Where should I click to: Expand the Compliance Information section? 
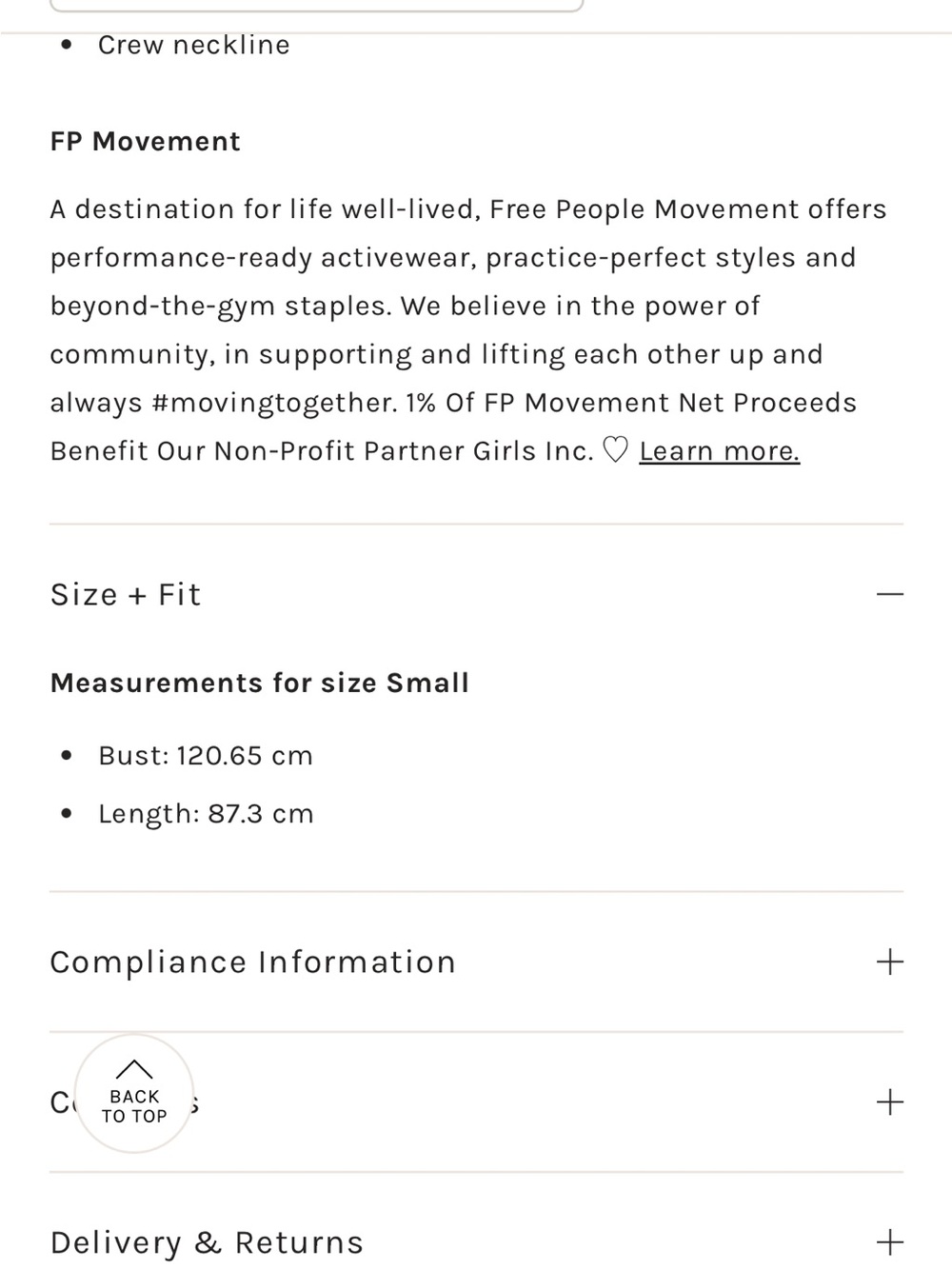click(476, 962)
